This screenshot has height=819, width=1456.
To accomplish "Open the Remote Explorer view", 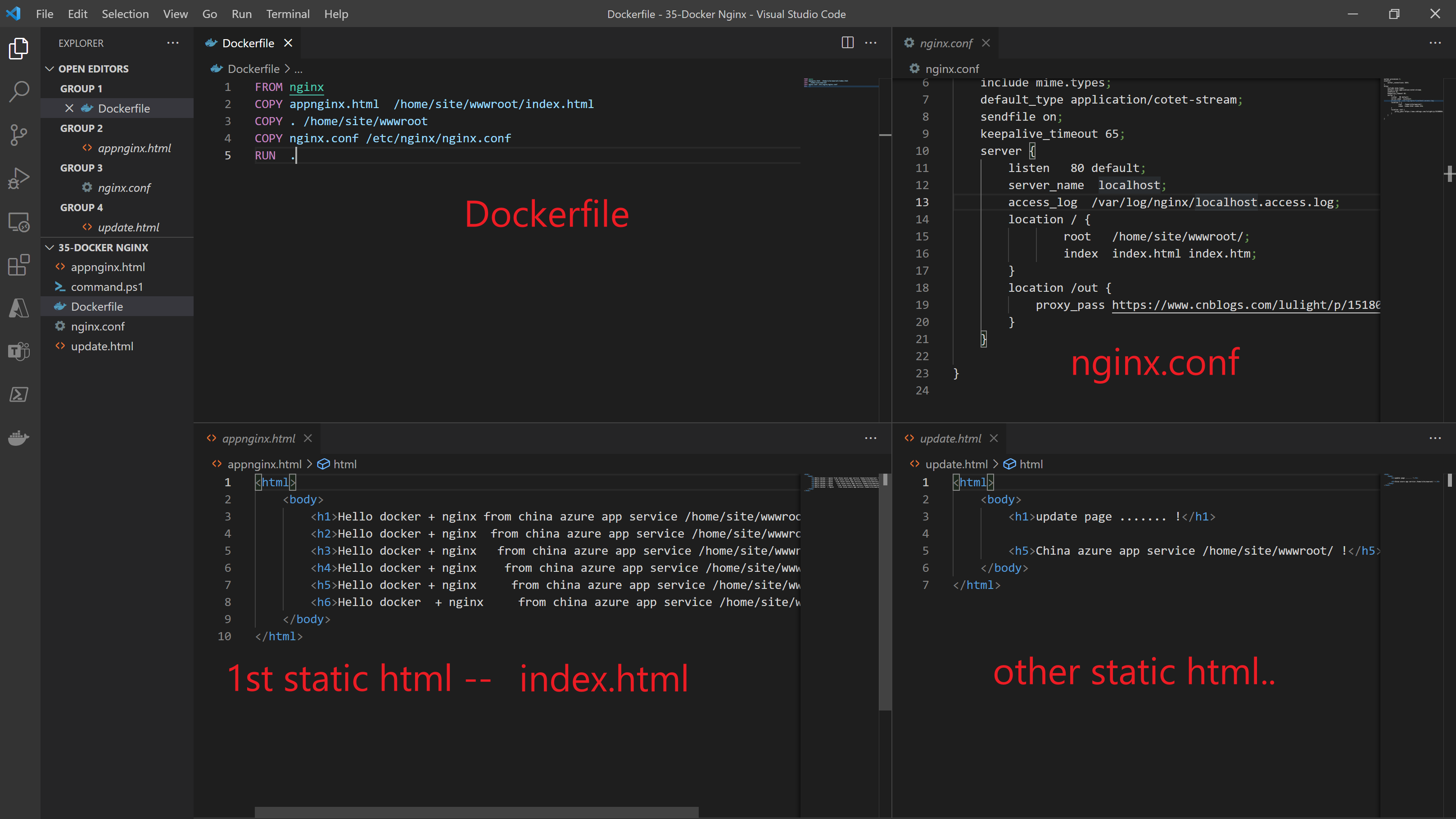I will (x=19, y=222).
